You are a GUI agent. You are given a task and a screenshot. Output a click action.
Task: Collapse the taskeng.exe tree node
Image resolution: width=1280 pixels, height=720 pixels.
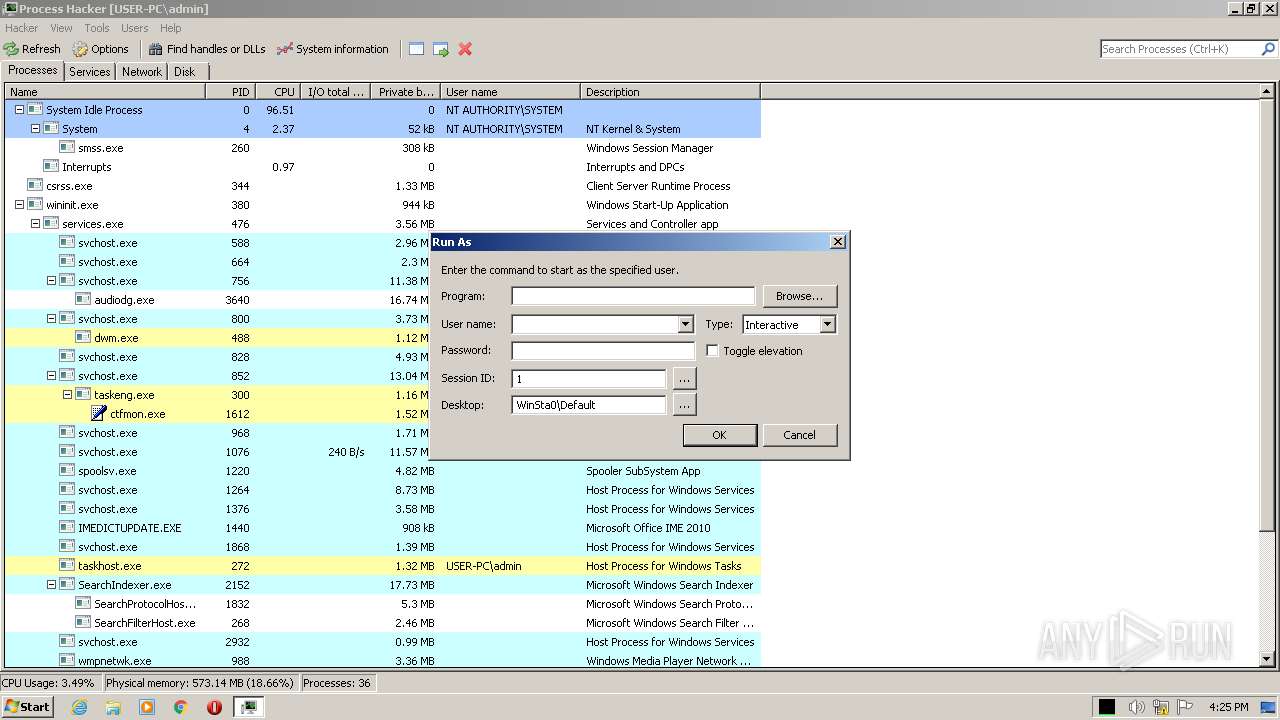[x=67, y=394]
